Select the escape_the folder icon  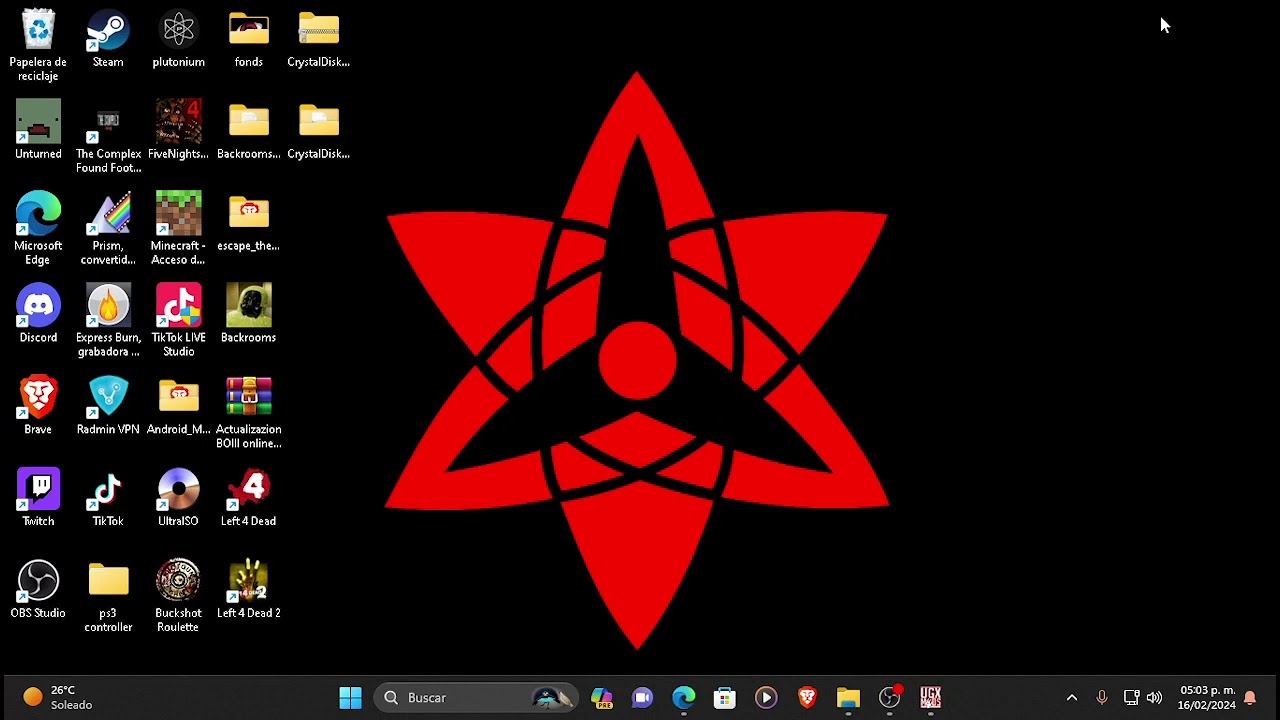pyautogui.click(x=248, y=214)
